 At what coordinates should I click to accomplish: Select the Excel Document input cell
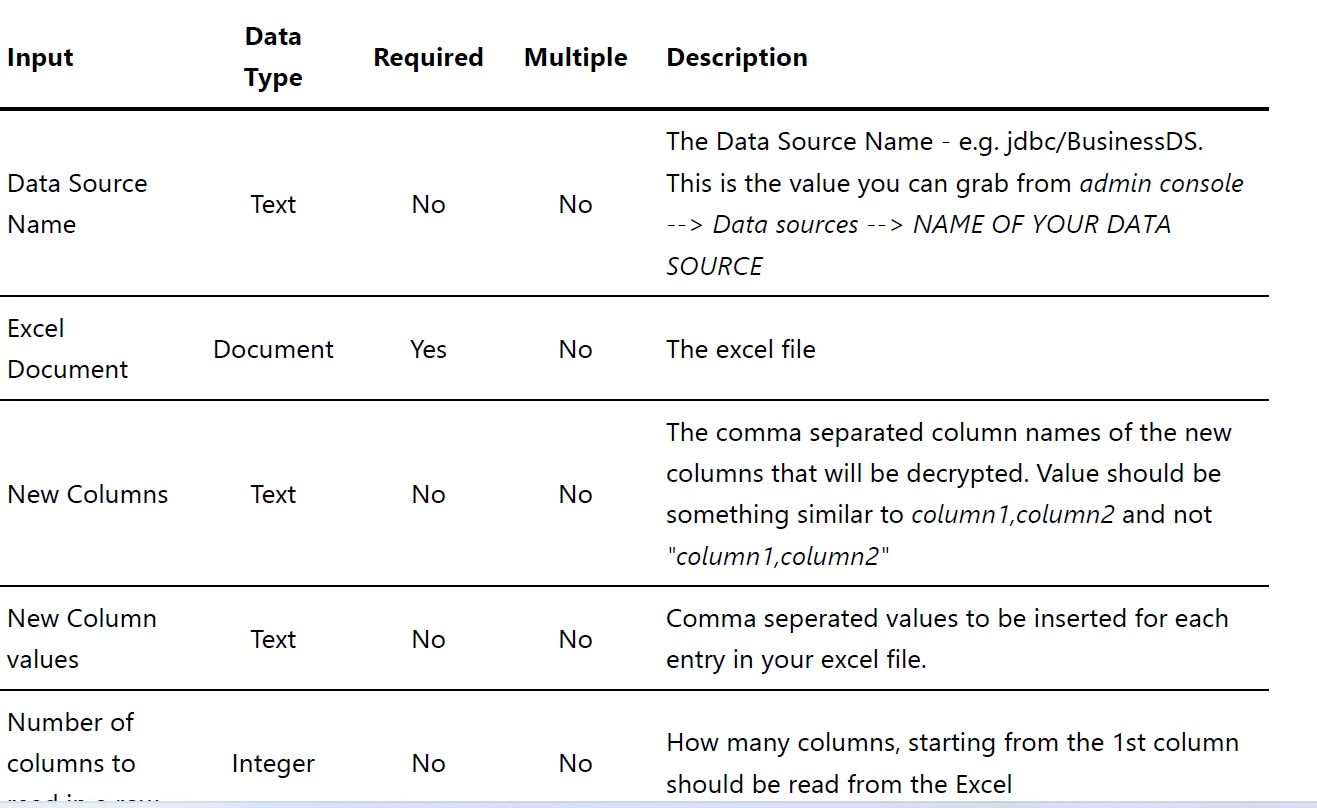click(x=67, y=349)
